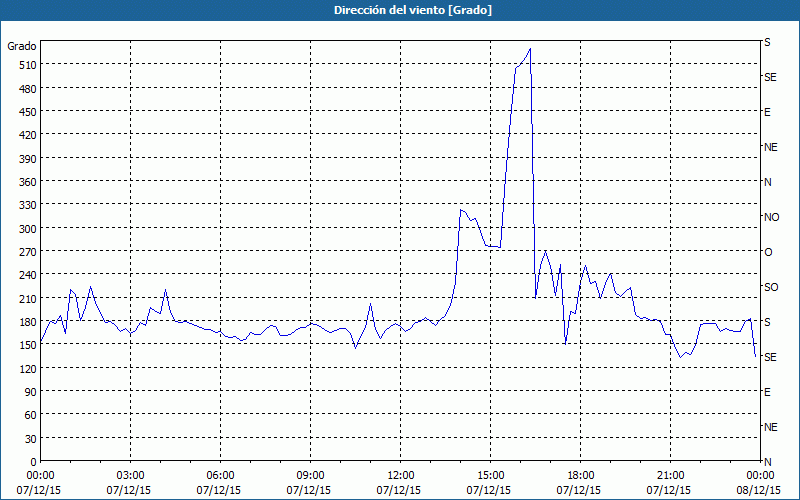The width and height of the screenshot is (800, 500).
Task: Select the "NO" compass label on right axis
Action: (771, 217)
